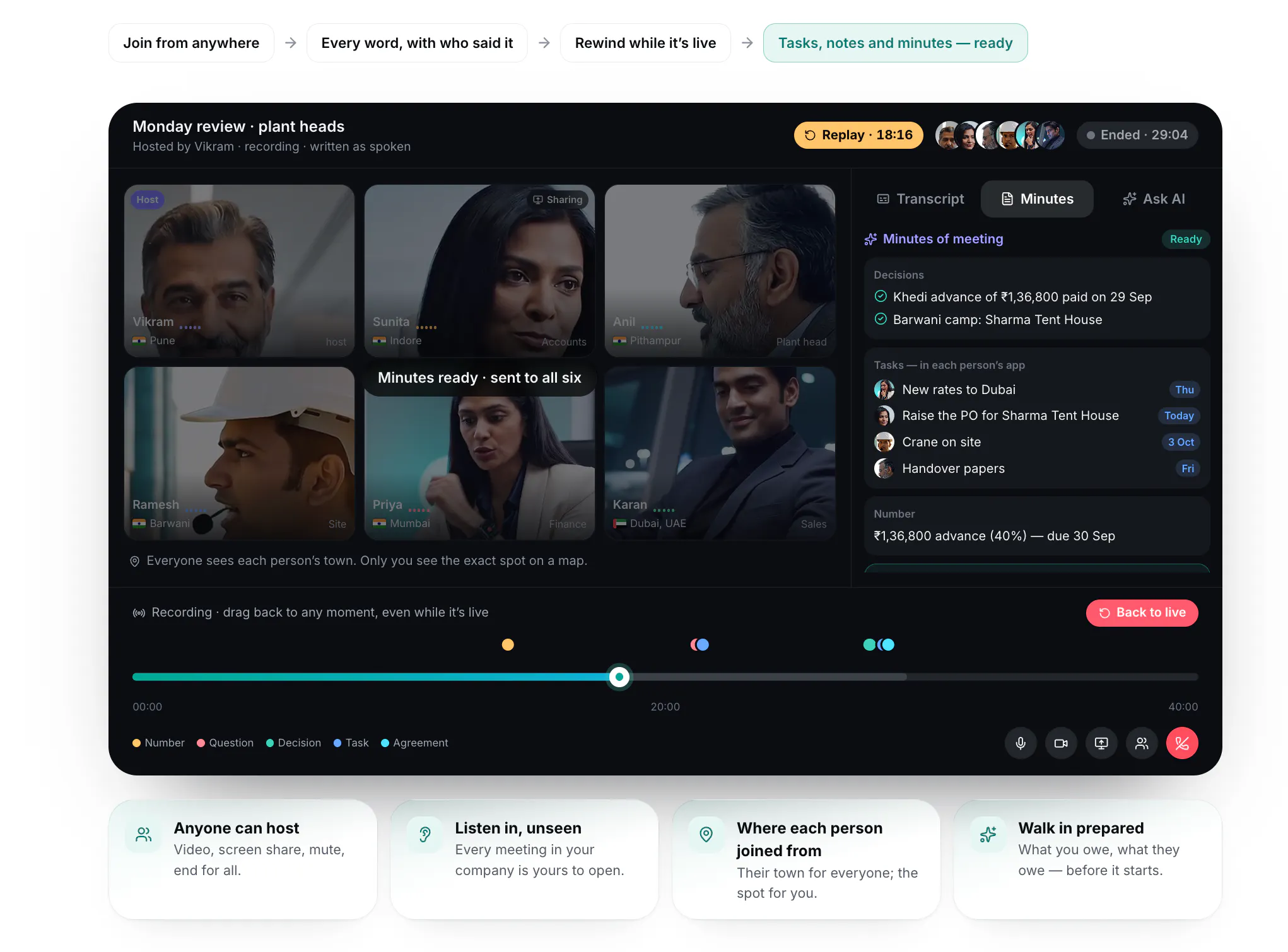Image resolution: width=1288 pixels, height=952 pixels.
Task: Click the Replay 18:16 pill
Action: click(x=858, y=135)
